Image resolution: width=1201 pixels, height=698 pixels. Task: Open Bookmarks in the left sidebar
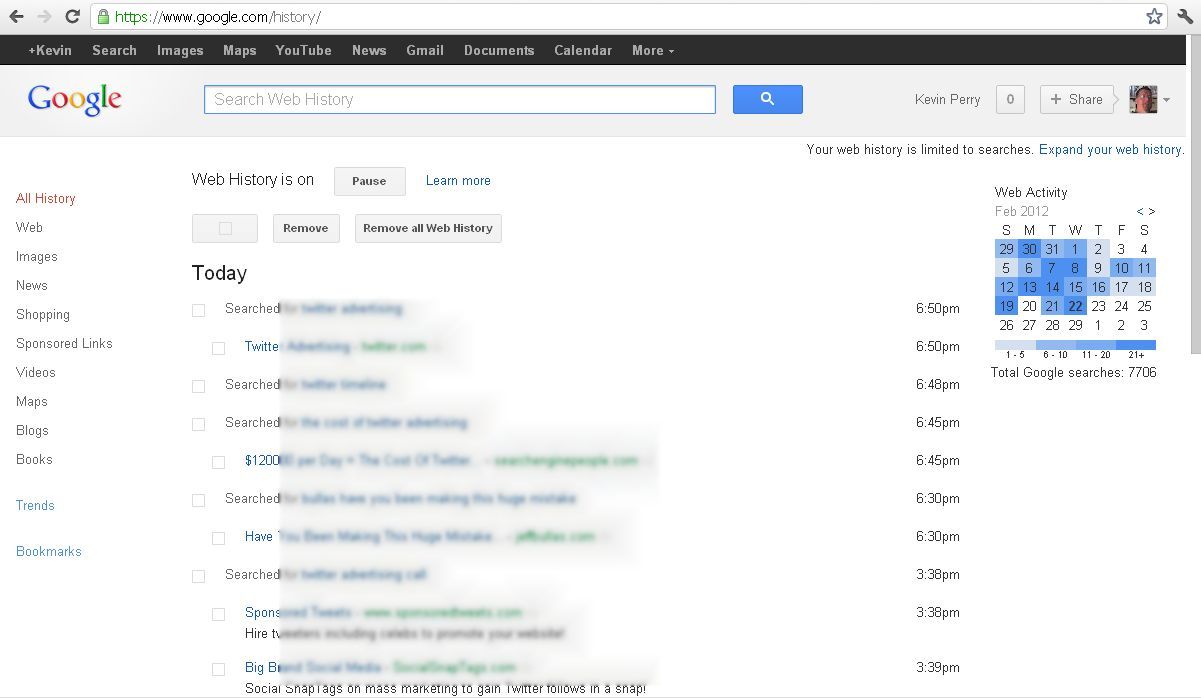coord(49,551)
